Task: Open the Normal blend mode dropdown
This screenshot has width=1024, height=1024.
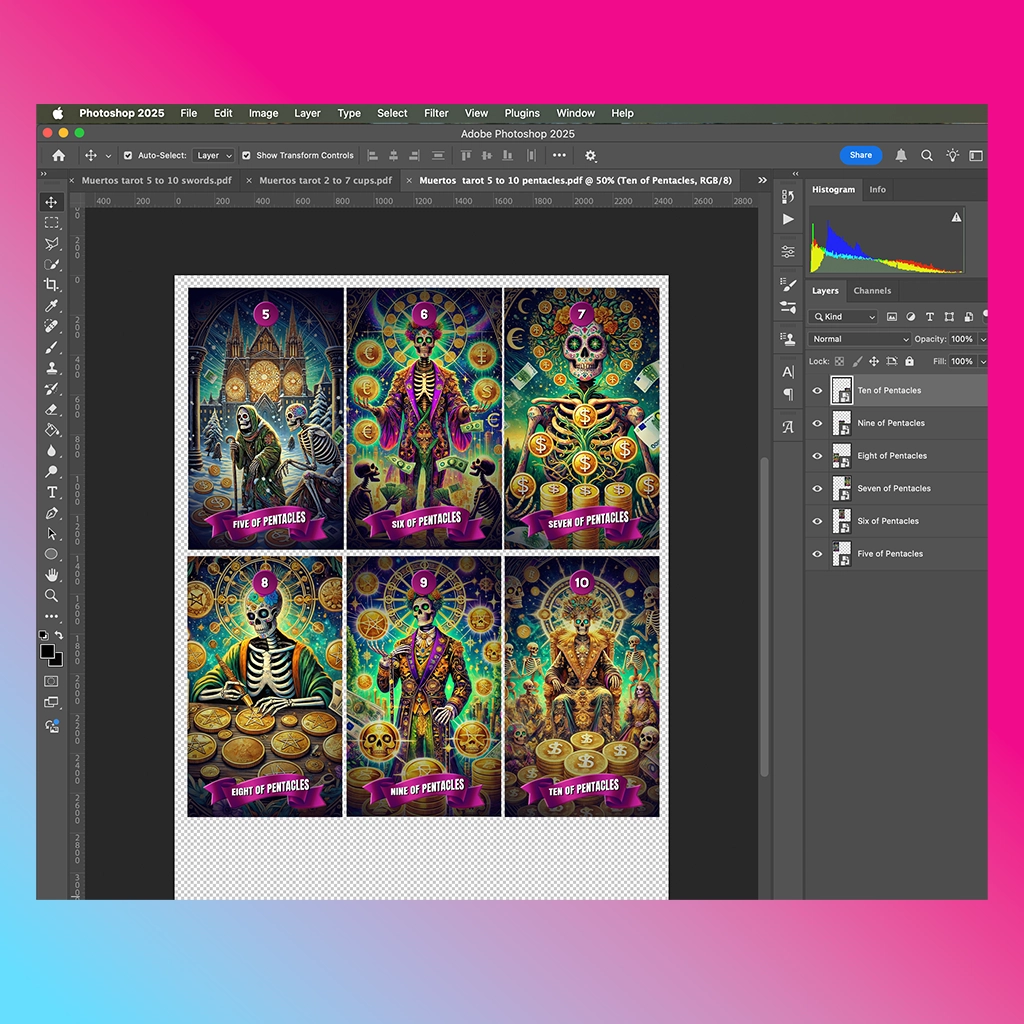Action: click(x=859, y=339)
